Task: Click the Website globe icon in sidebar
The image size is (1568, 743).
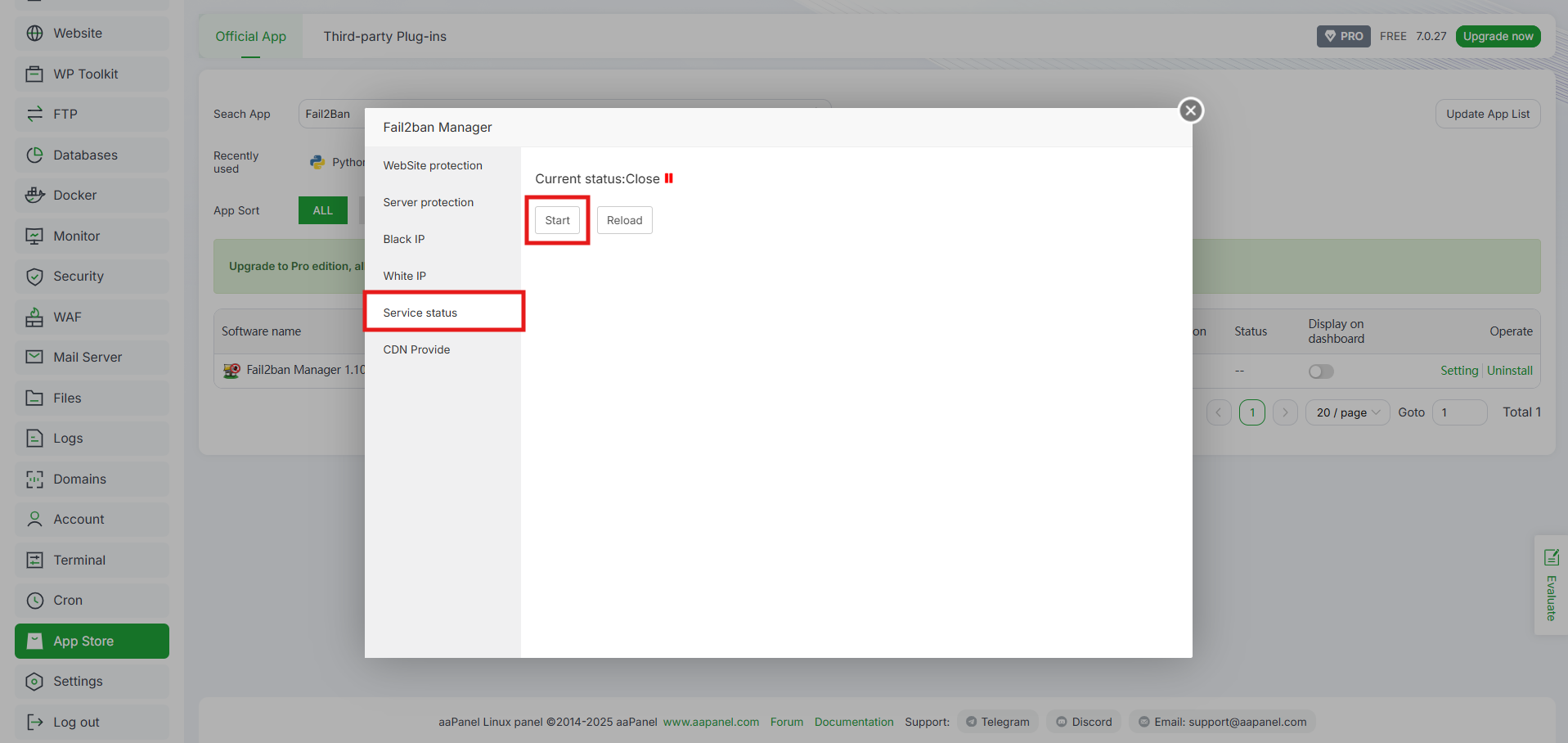Action: click(34, 34)
